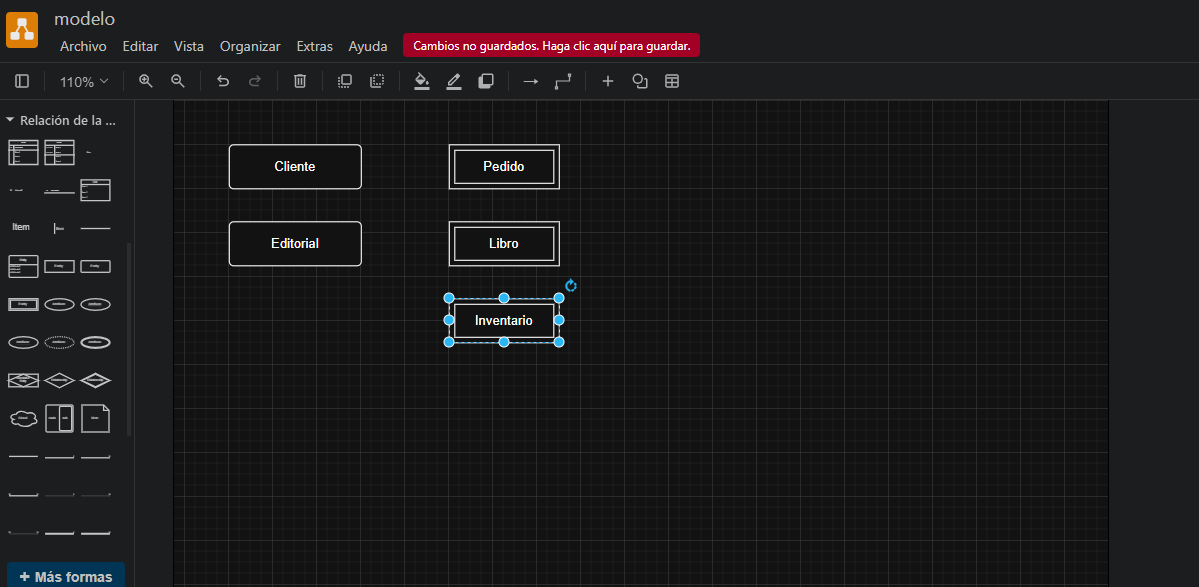
Task: Click the unsaved changes banner to save
Action: 551,46
